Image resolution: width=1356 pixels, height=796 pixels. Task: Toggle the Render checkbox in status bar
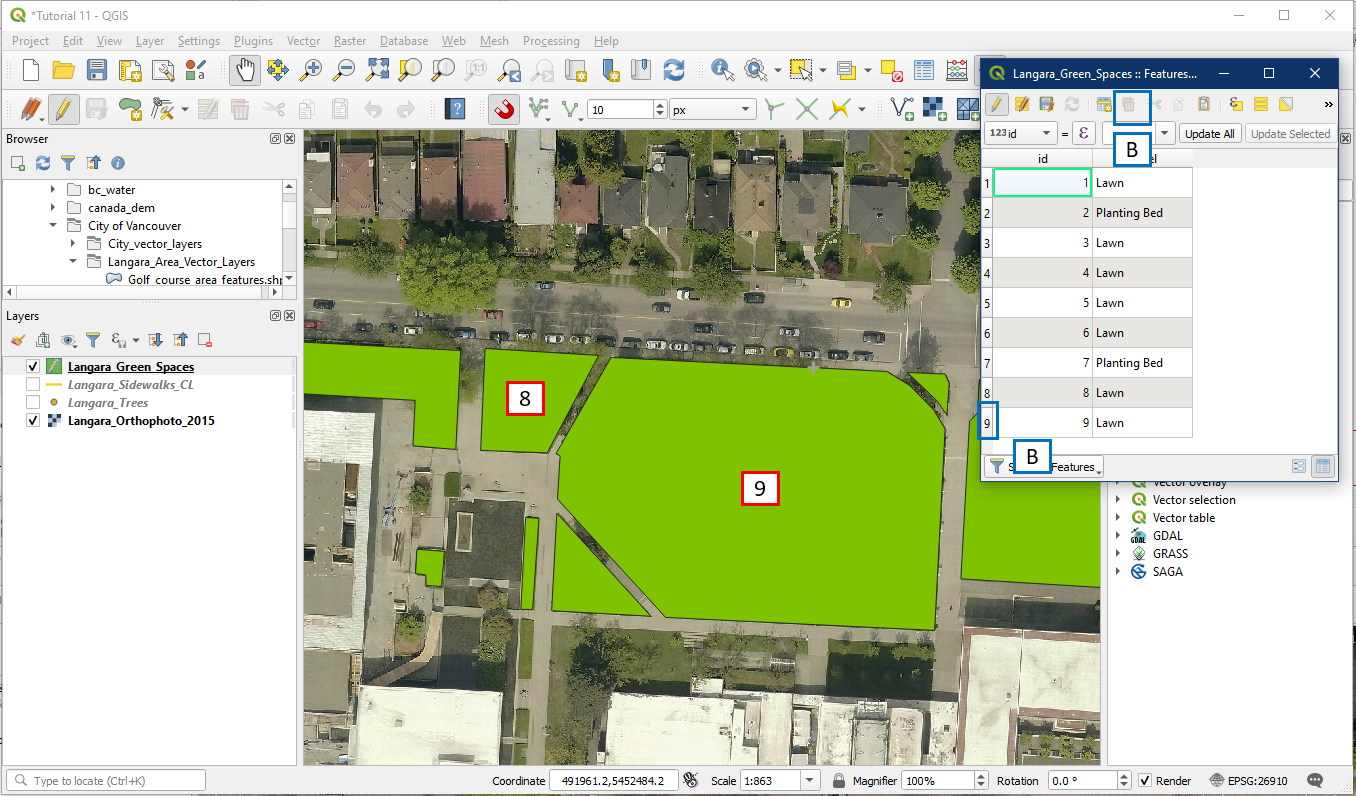click(1145, 781)
